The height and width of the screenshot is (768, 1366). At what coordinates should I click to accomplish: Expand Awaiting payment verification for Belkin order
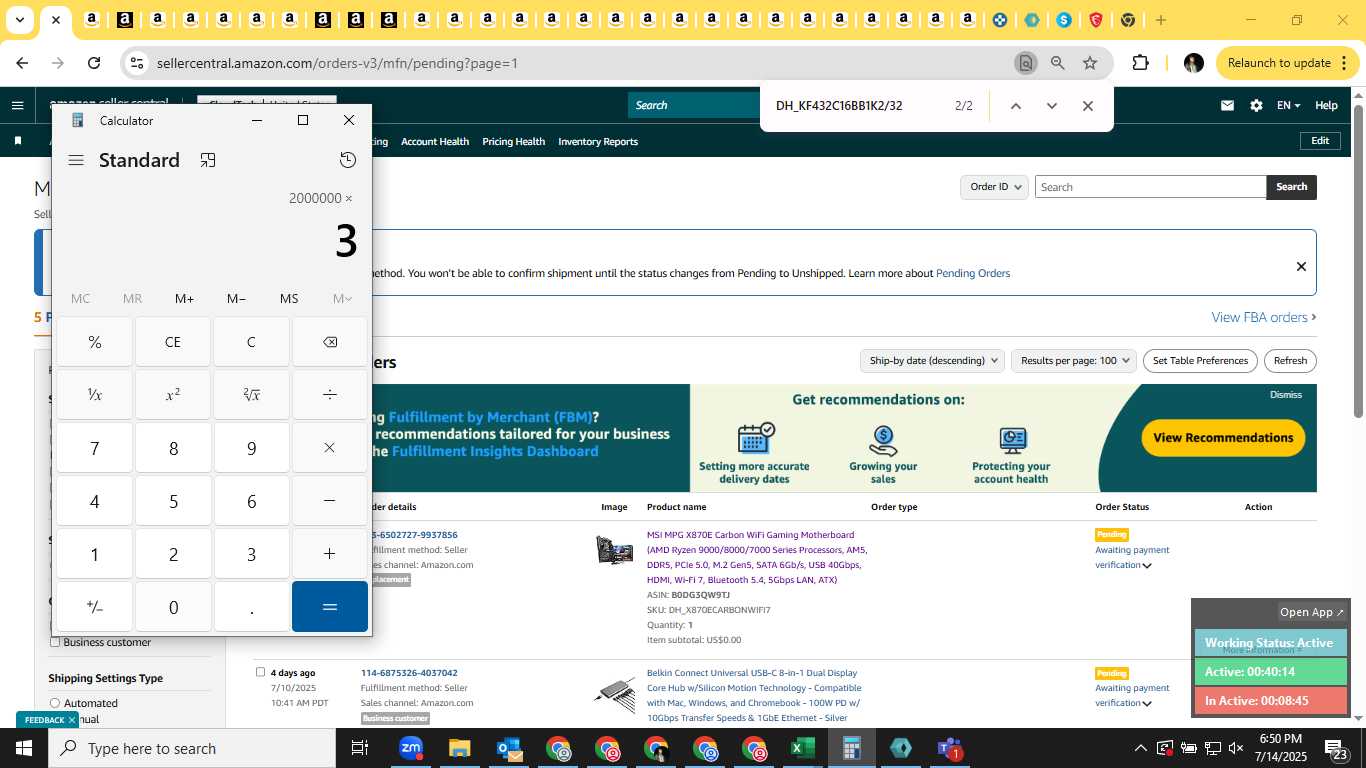pos(1147,704)
